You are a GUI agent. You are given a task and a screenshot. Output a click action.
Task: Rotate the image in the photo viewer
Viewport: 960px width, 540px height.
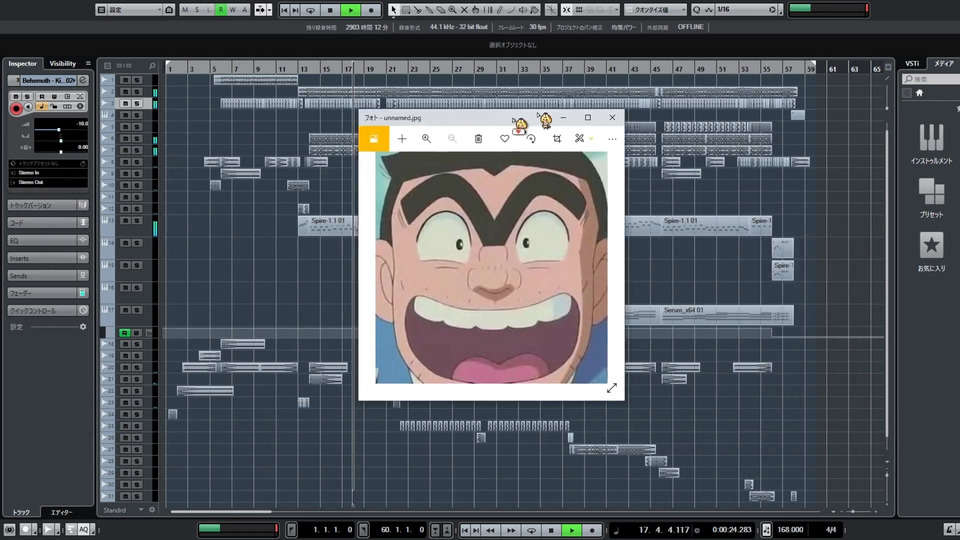tap(531, 139)
